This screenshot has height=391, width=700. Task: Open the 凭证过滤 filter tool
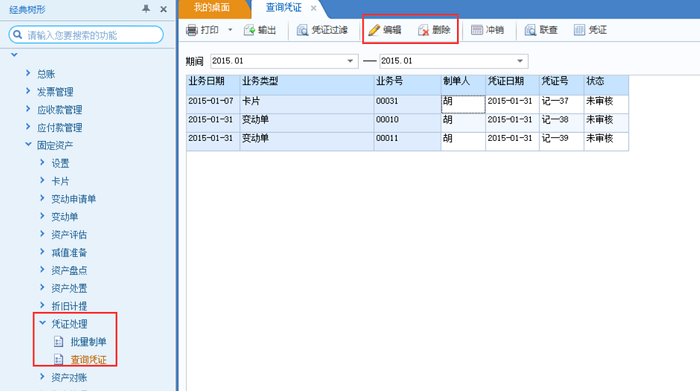tap(322, 30)
